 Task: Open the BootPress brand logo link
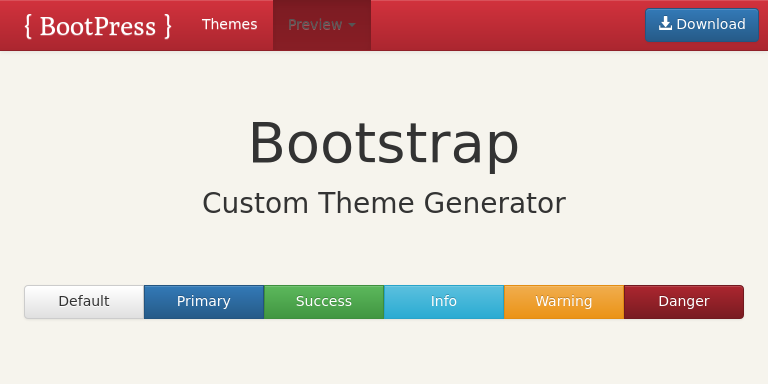[x=98, y=26]
